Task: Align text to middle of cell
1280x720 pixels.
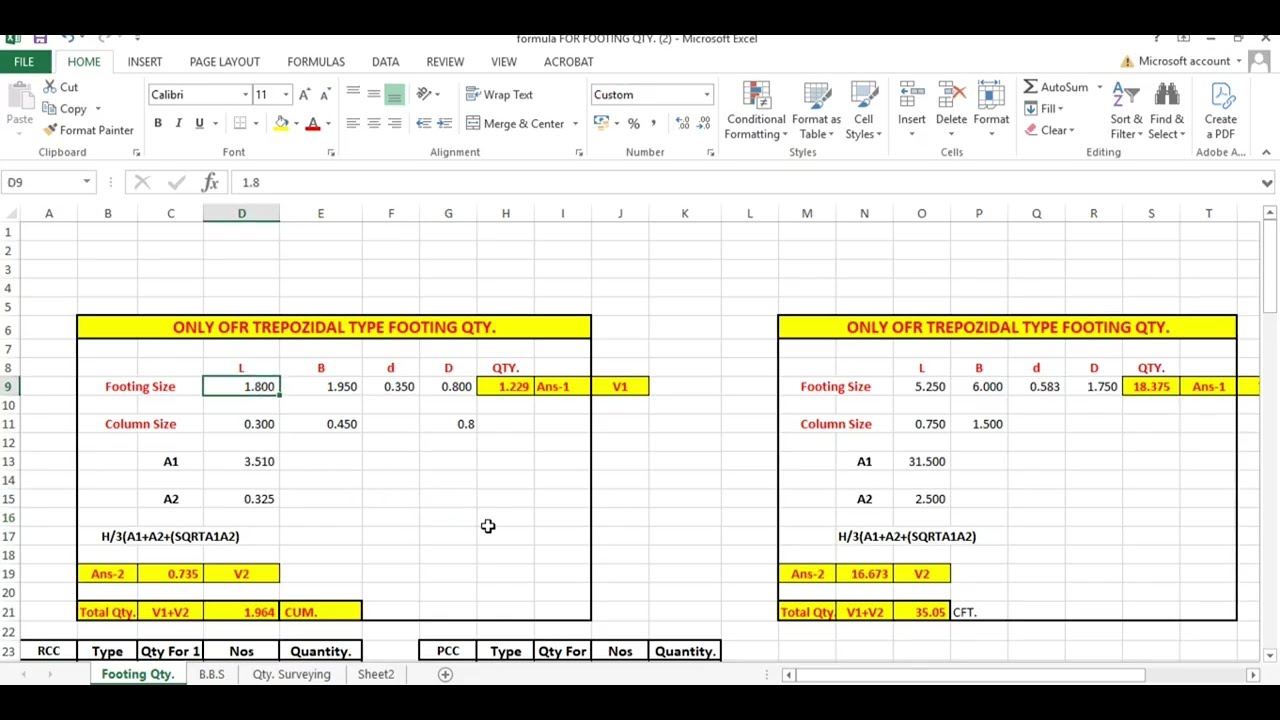Action: click(373, 94)
